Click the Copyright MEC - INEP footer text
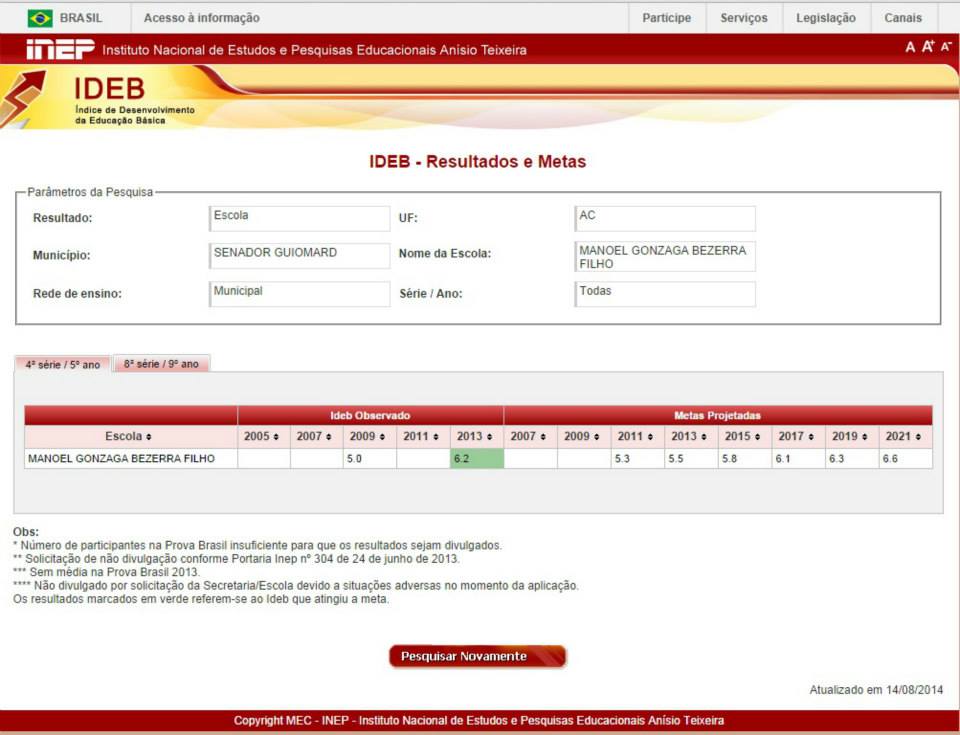This screenshot has width=960, height=735. [479, 721]
